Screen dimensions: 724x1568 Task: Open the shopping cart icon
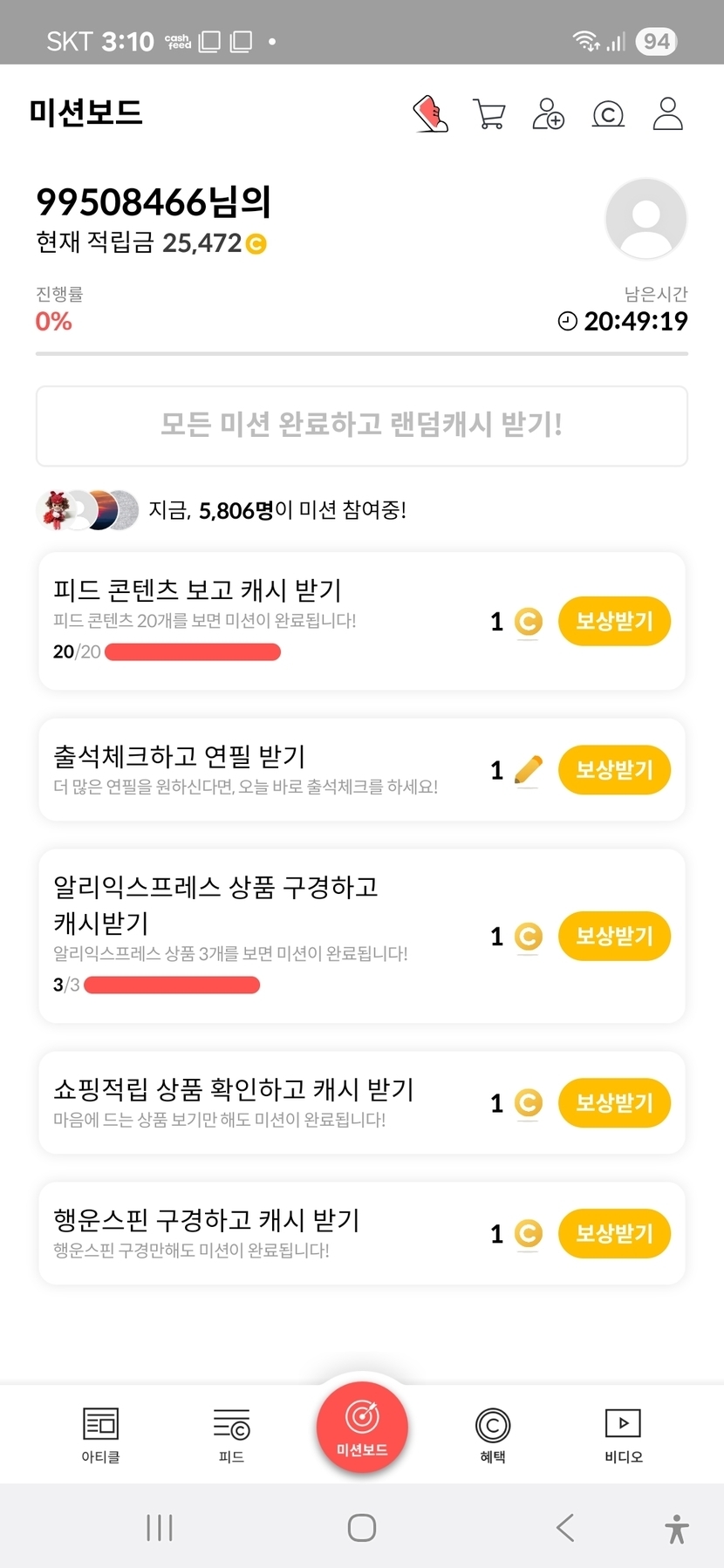[488, 113]
